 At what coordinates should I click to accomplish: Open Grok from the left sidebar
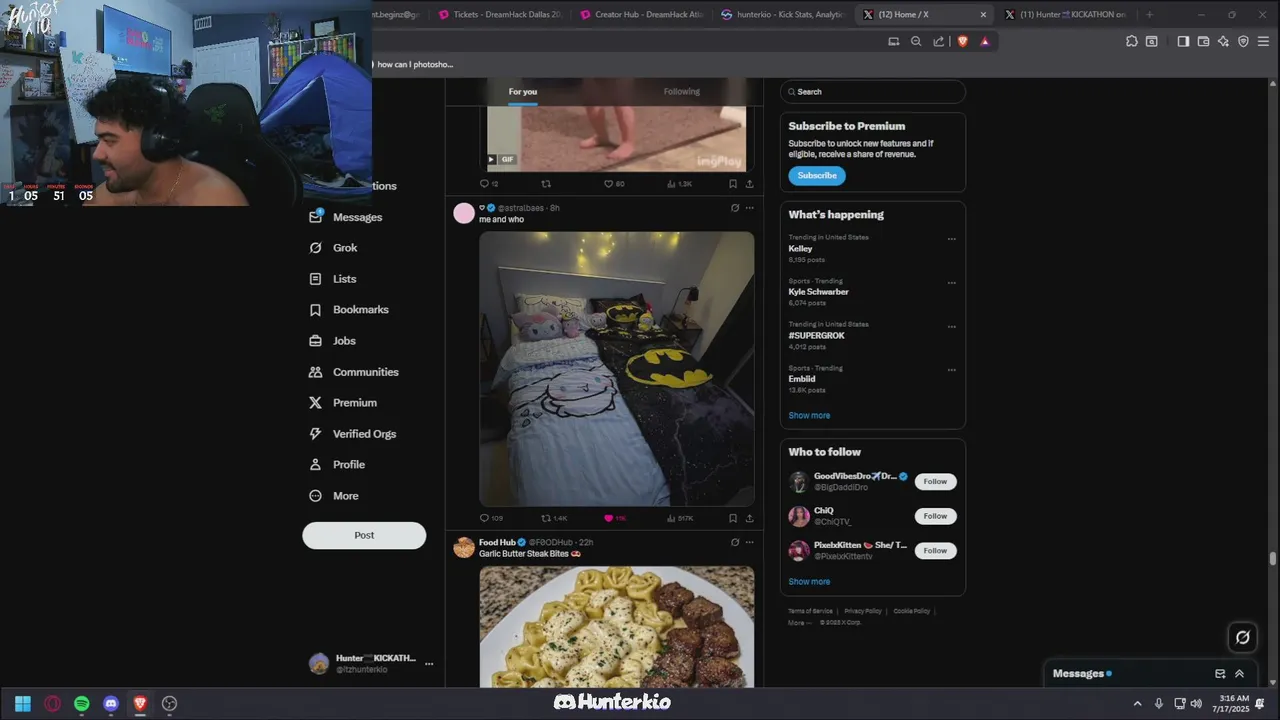point(333,248)
